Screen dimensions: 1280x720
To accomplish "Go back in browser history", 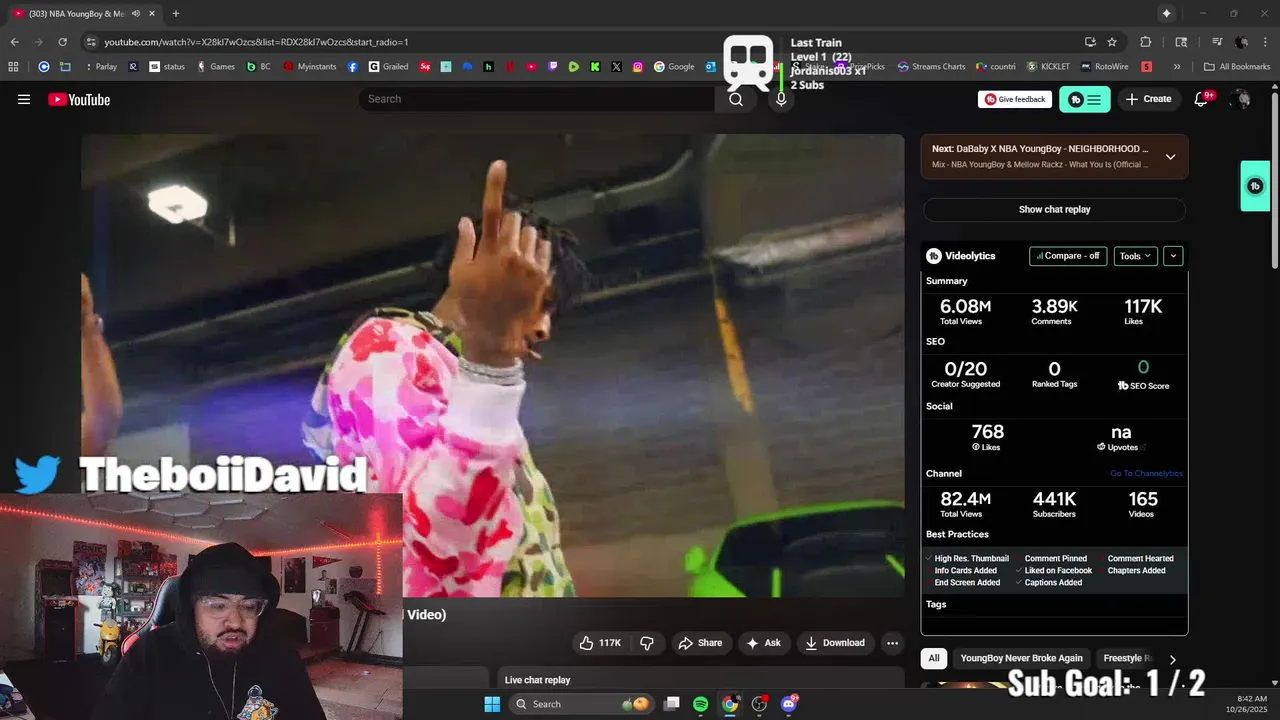I will [14, 42].
